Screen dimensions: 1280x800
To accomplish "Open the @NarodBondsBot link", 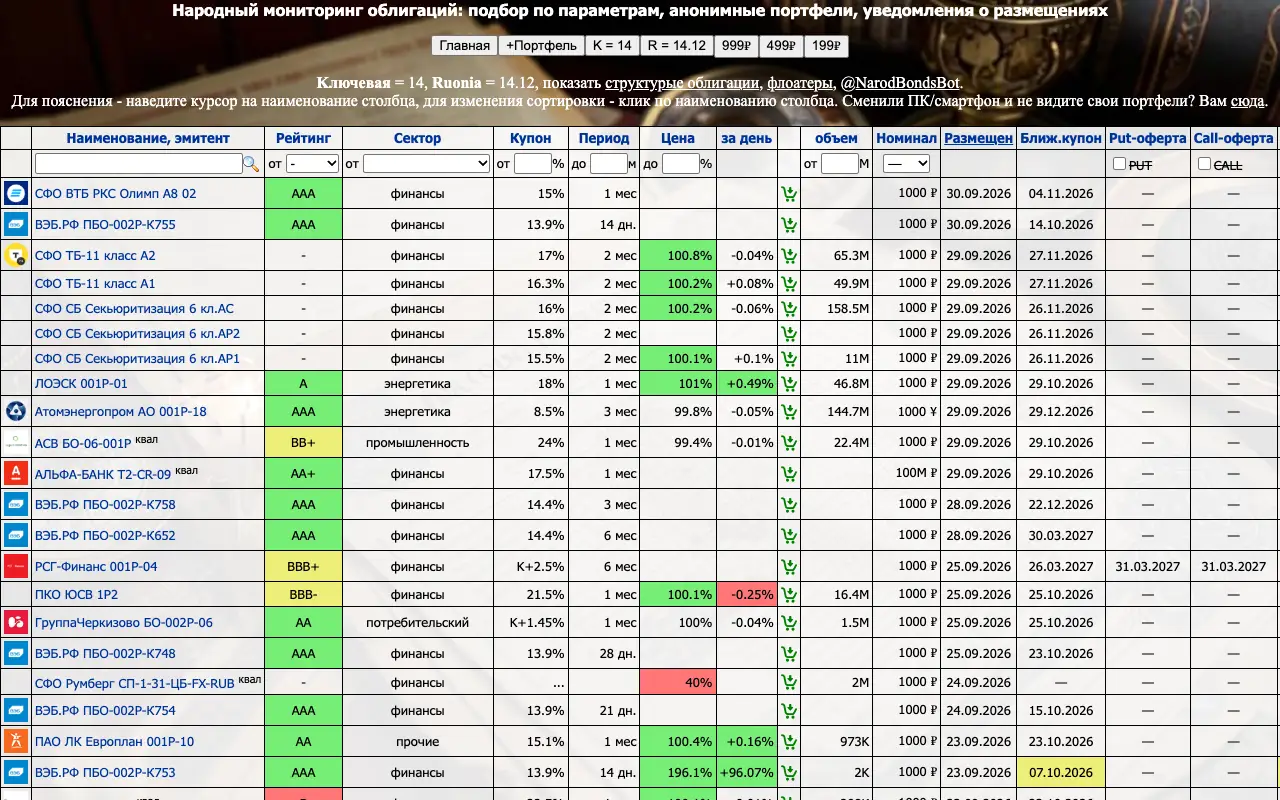I will click(900, 83).
